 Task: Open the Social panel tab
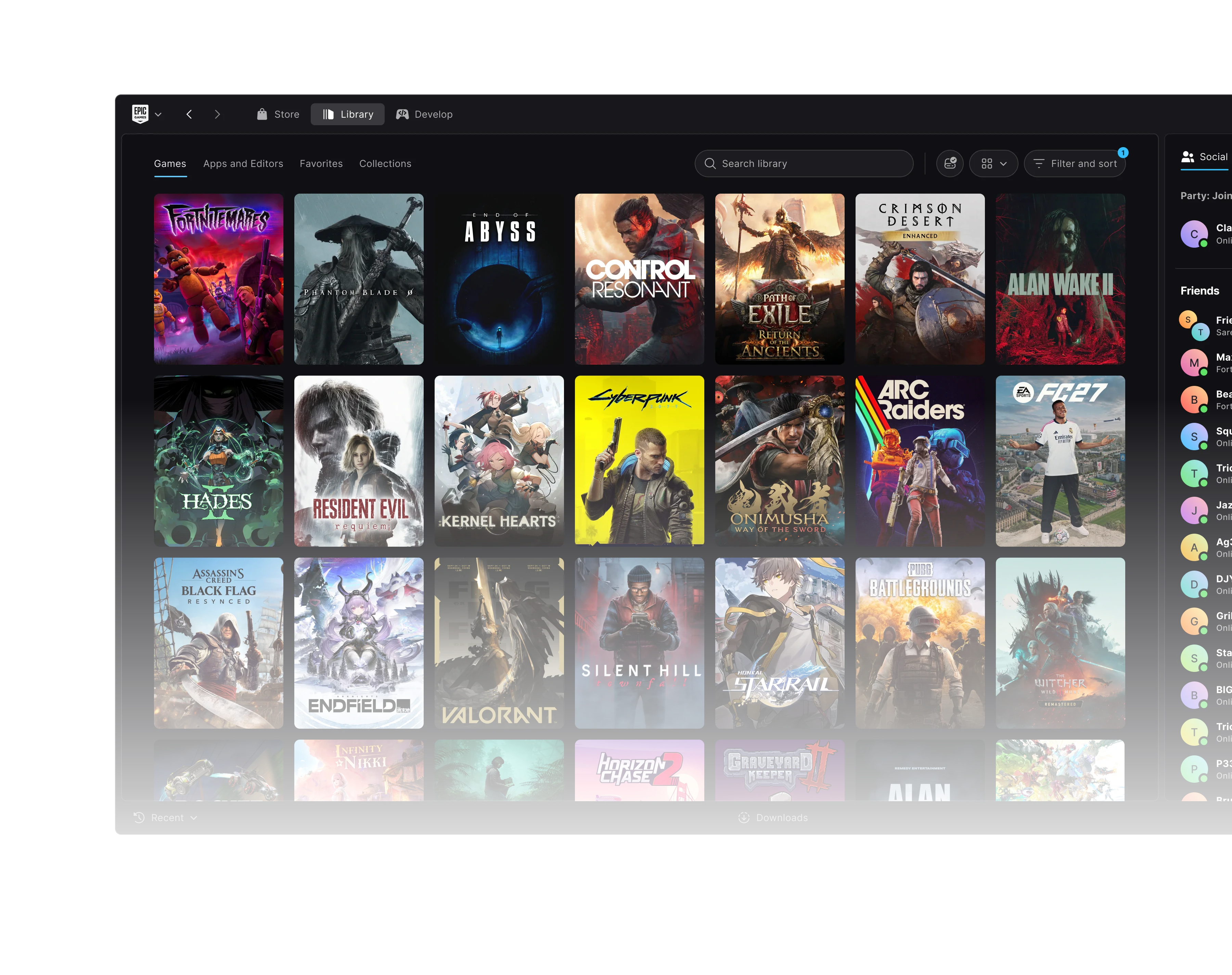tap(1205, 156)
